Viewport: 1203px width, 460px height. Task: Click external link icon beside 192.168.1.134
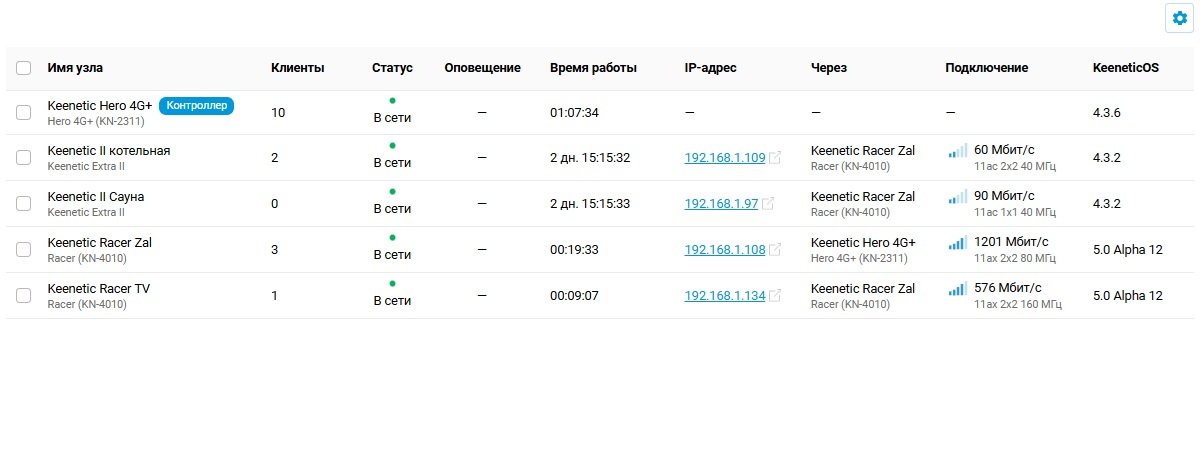coord(775,296)
